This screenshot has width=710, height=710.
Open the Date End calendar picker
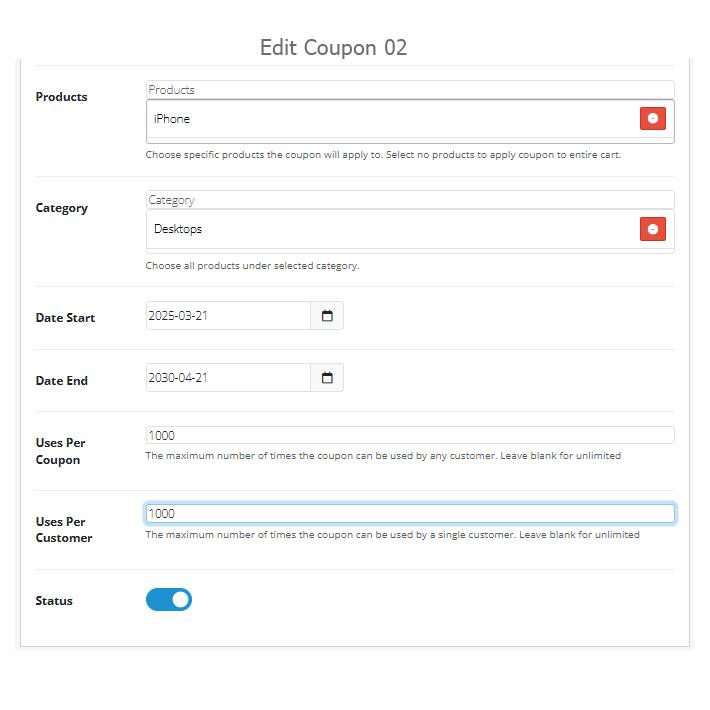coord(327,378)
